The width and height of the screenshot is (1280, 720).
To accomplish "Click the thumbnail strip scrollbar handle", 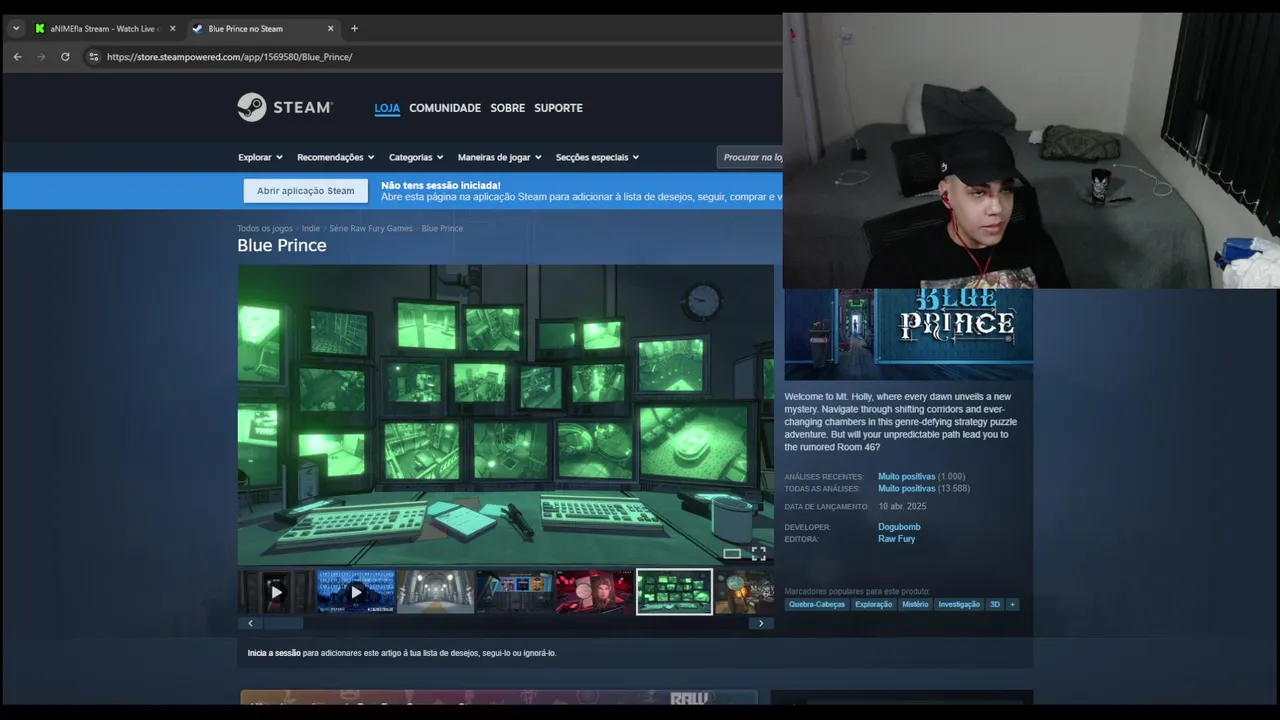I will tap(283, 623).
